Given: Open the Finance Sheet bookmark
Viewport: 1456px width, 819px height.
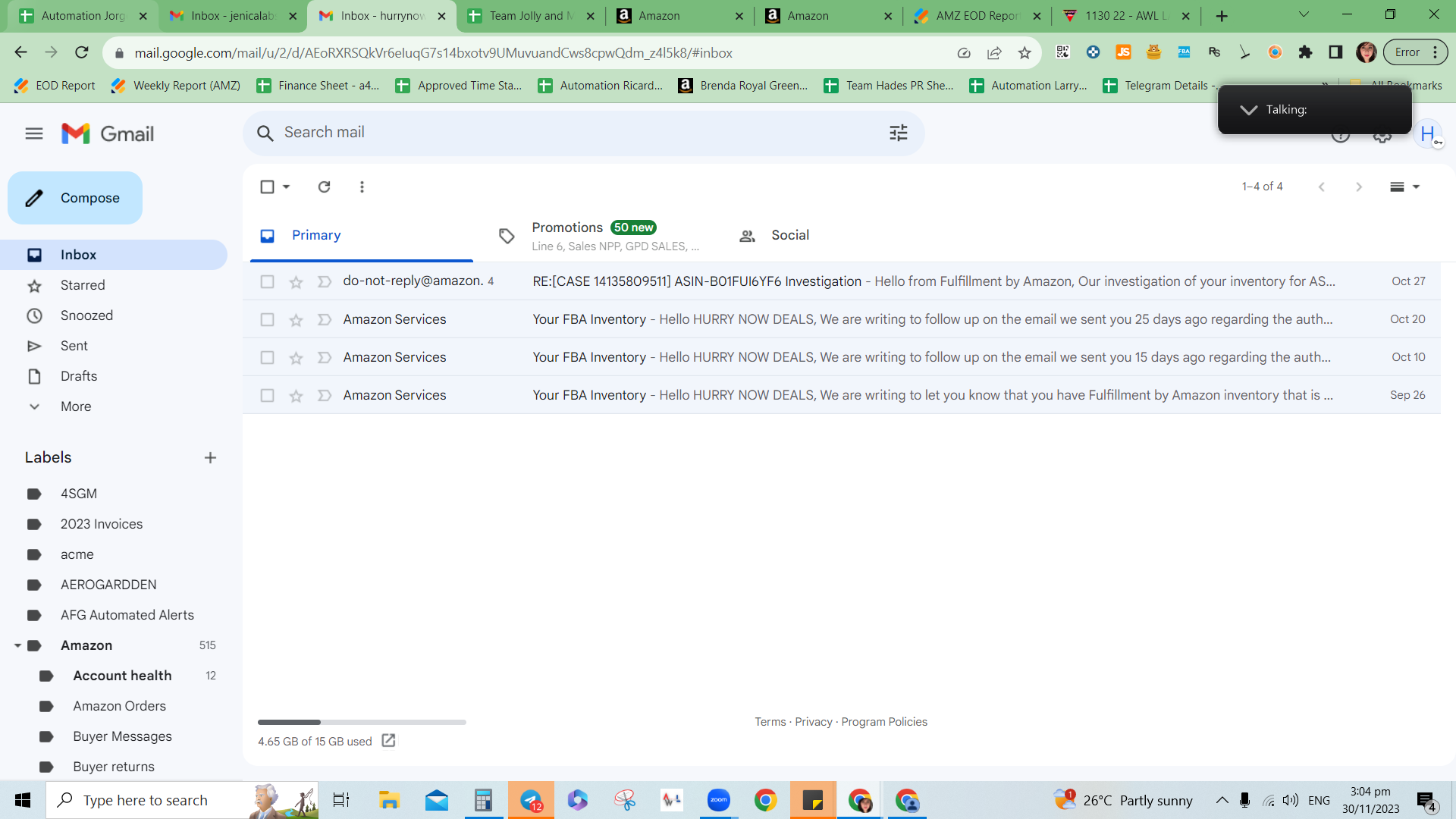Looking at the screenshot, I should [318, 86].
